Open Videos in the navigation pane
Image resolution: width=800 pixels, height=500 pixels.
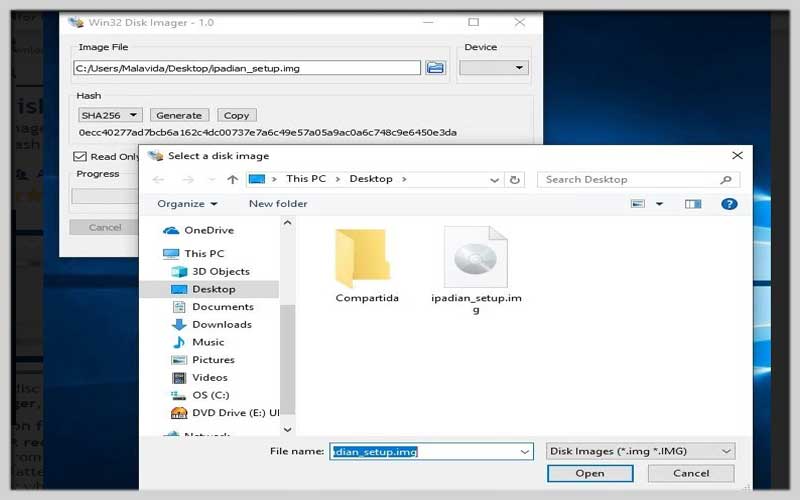(199, 378)
